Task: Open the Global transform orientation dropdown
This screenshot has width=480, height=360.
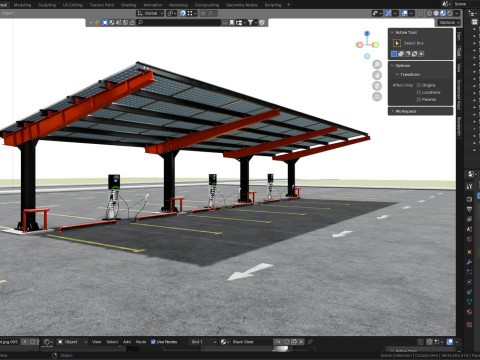Action: pos(150,13)
